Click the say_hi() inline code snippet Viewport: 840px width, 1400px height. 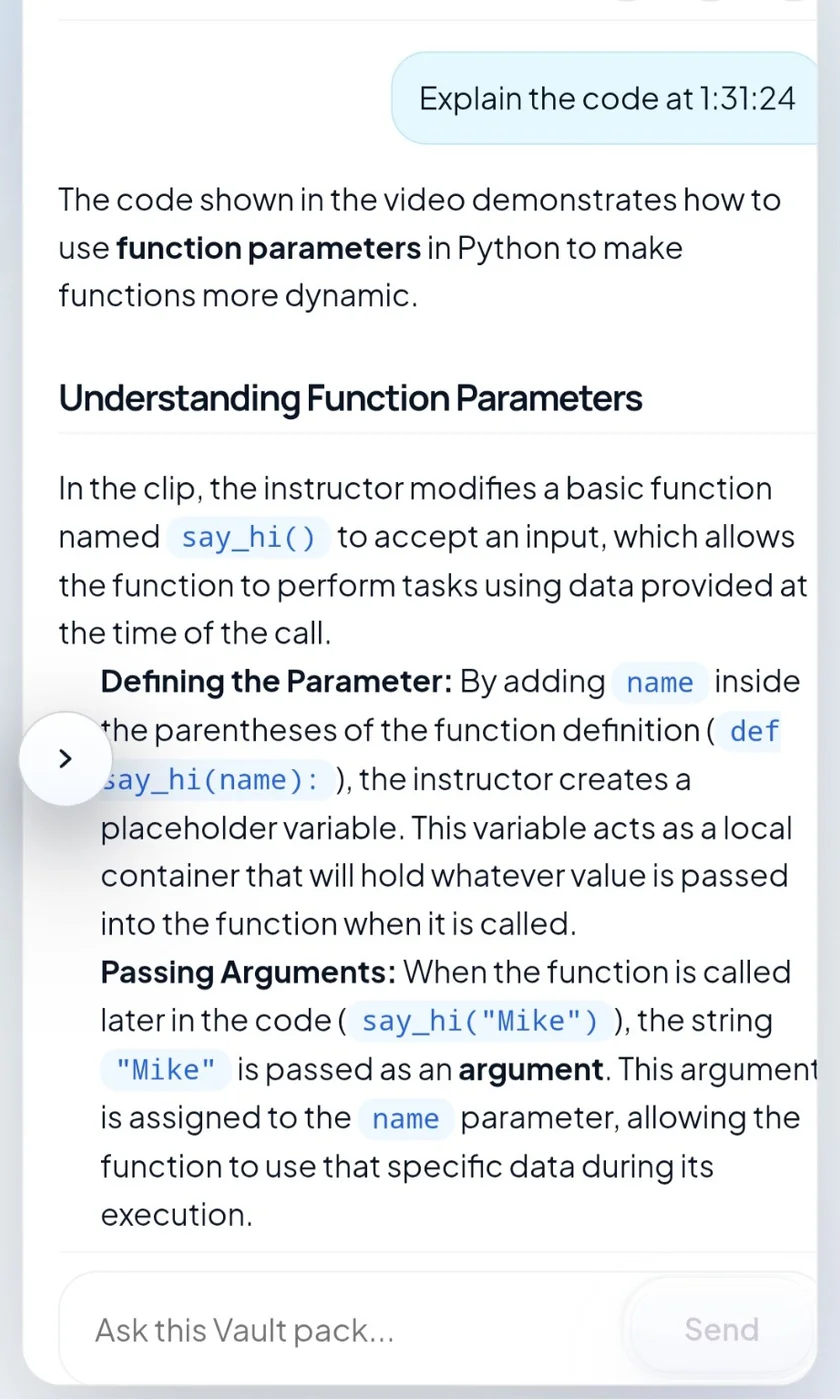point(249,538)
